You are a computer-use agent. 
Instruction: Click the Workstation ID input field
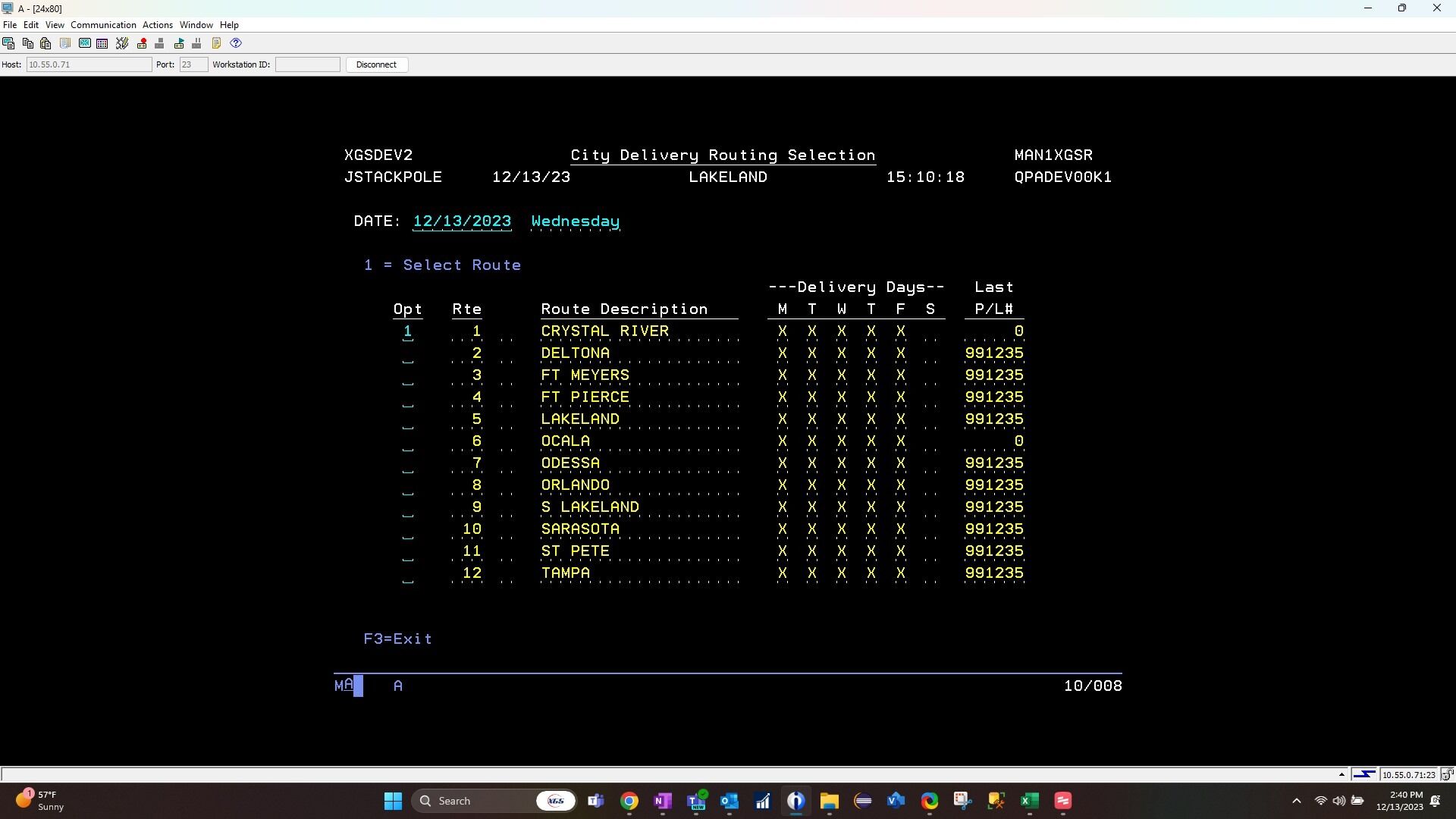click(307, 64)
